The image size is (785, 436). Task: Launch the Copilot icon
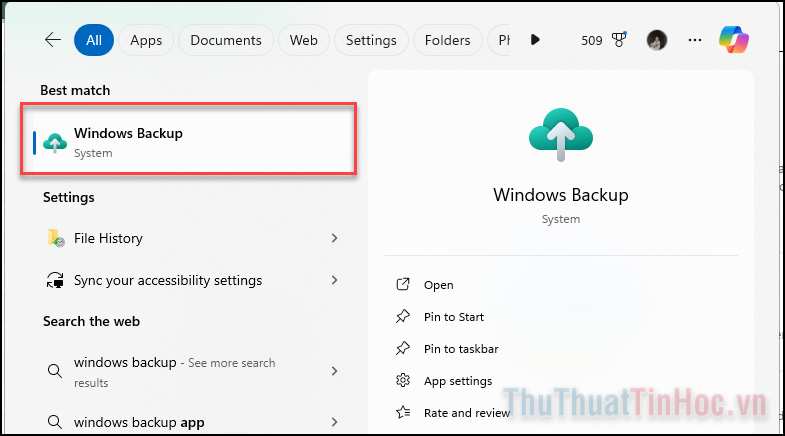734,40
